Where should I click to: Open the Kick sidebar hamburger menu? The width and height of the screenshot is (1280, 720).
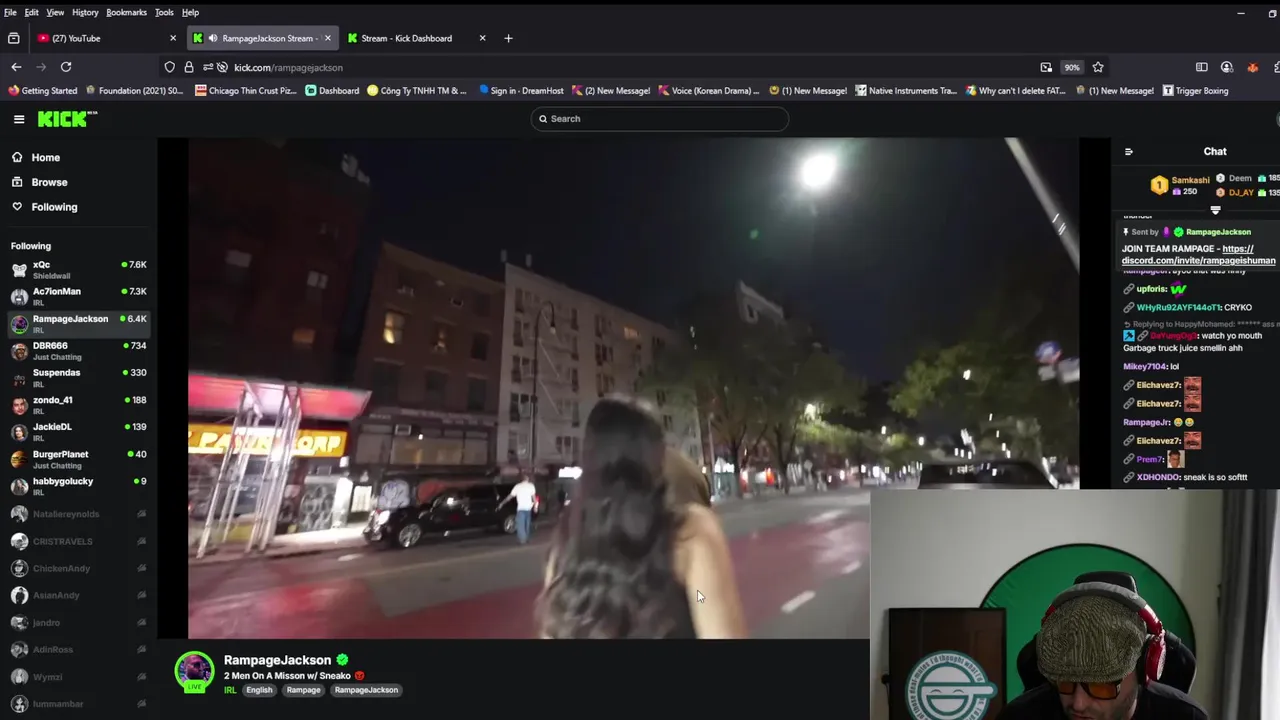pyautogui.click(x=19, y=119)
